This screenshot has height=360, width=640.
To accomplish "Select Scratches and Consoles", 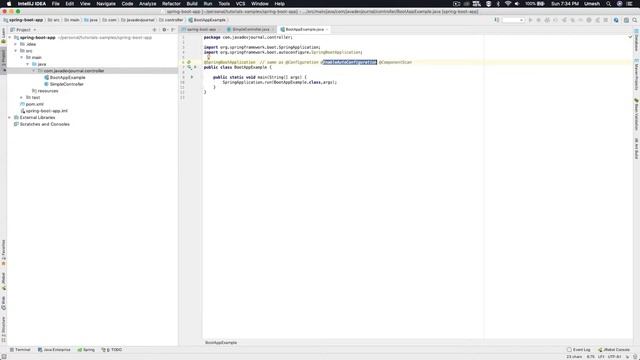I will [x=42, y=124].
